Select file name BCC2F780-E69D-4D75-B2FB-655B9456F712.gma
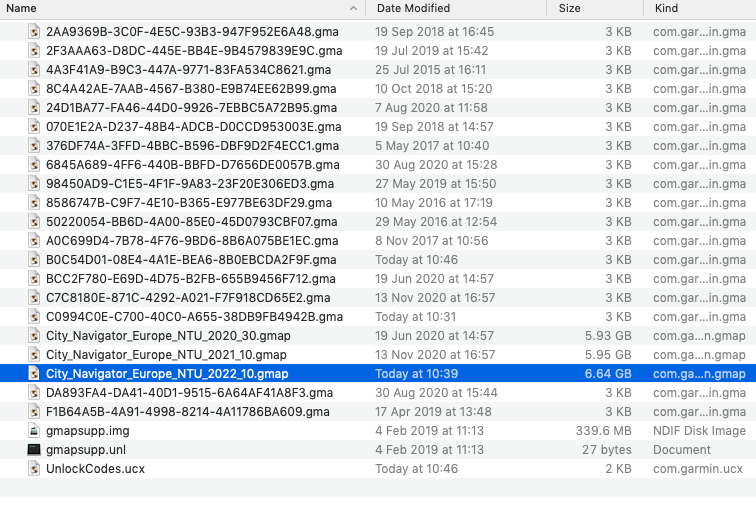 click(191, 279)
